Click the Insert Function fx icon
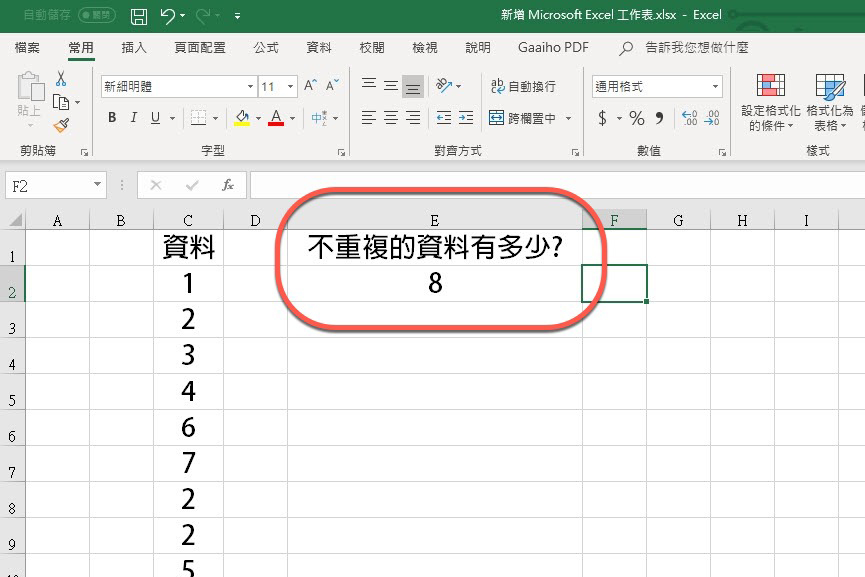865x577 pixels. click(x=227, y=185)
